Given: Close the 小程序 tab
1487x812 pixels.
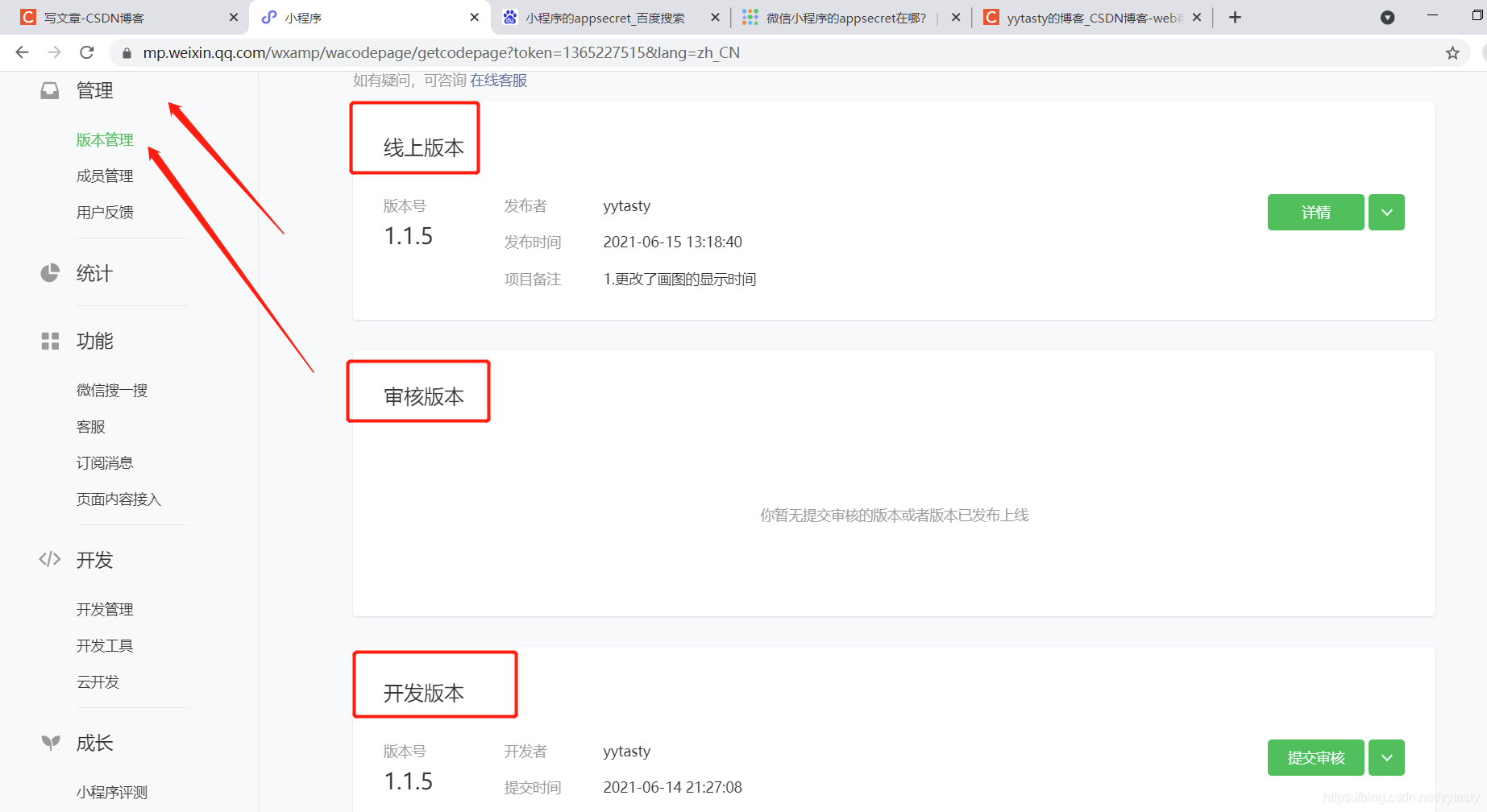Looking at the screenshot, I should point(474,17).
